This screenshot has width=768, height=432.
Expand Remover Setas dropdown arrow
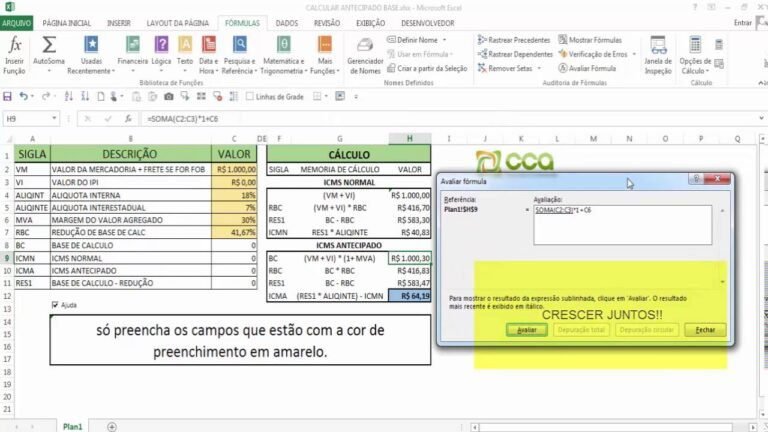tap(539, 68)
